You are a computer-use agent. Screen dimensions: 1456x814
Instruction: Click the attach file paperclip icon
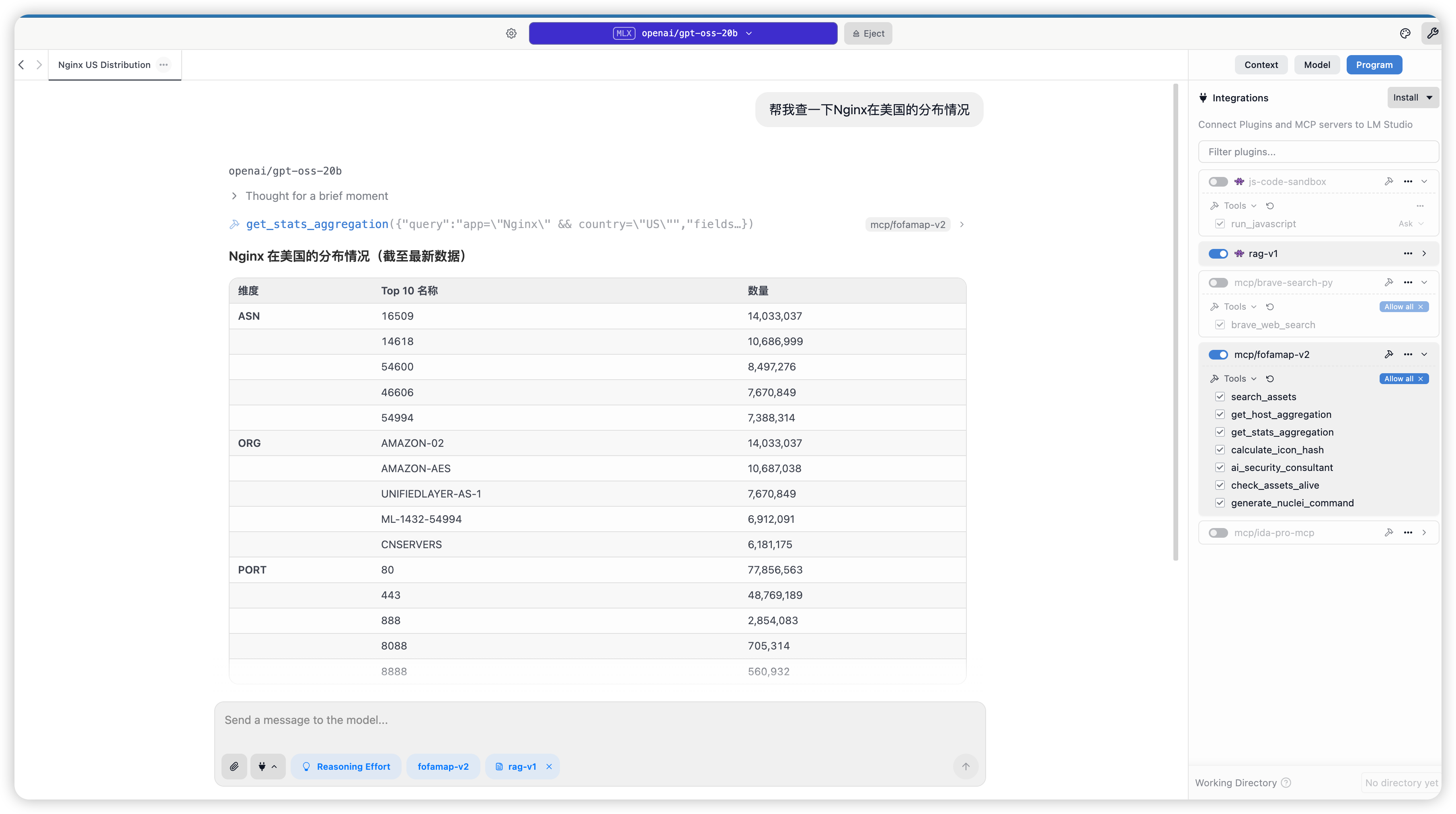pyautogui.click(x=234, y=767)
